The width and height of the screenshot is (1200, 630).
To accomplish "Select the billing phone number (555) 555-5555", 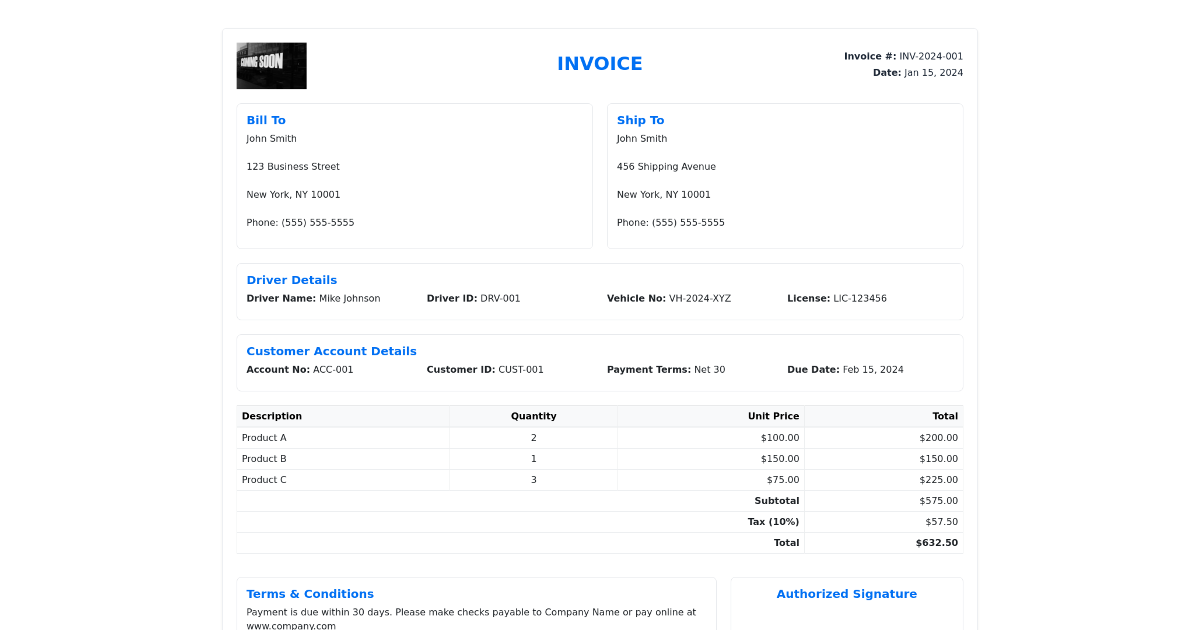I will (300, 222).
